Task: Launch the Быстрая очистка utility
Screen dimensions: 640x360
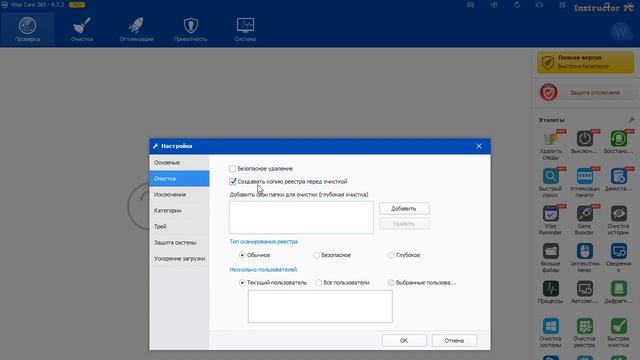Action: coord(618,333)
